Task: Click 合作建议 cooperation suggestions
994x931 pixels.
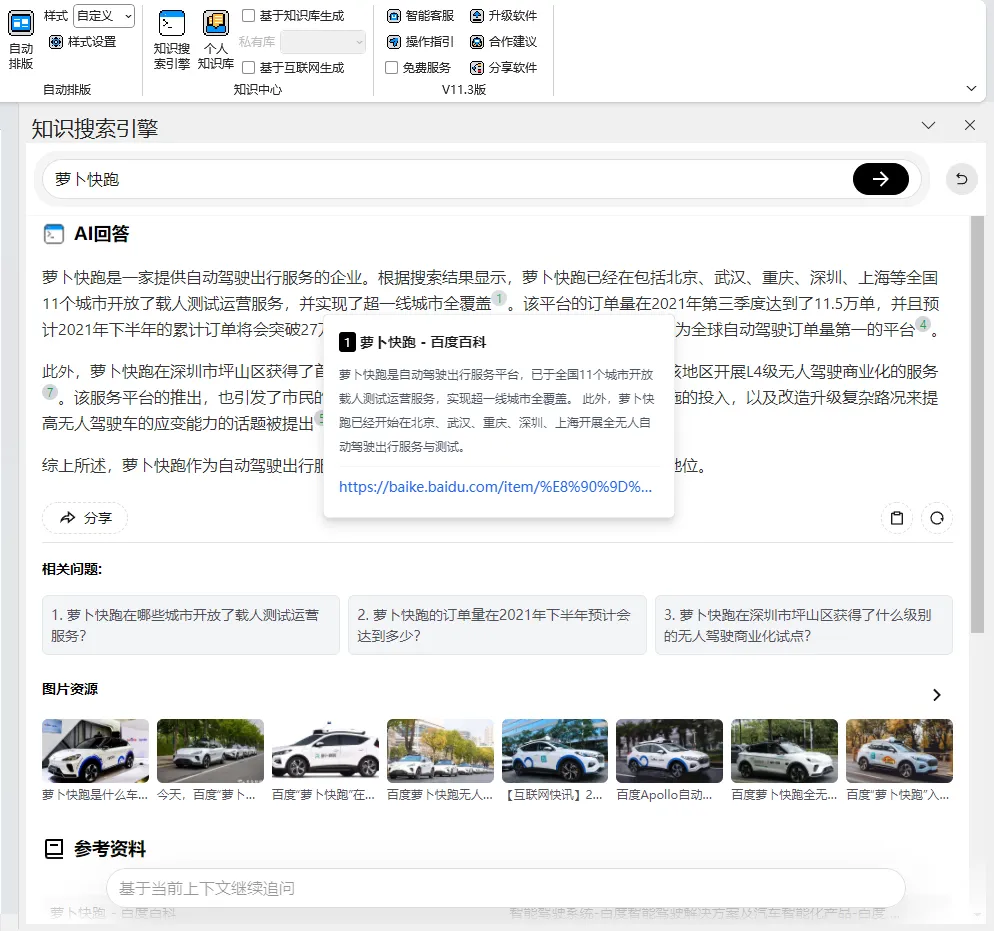Action: (x=504, y=42)
